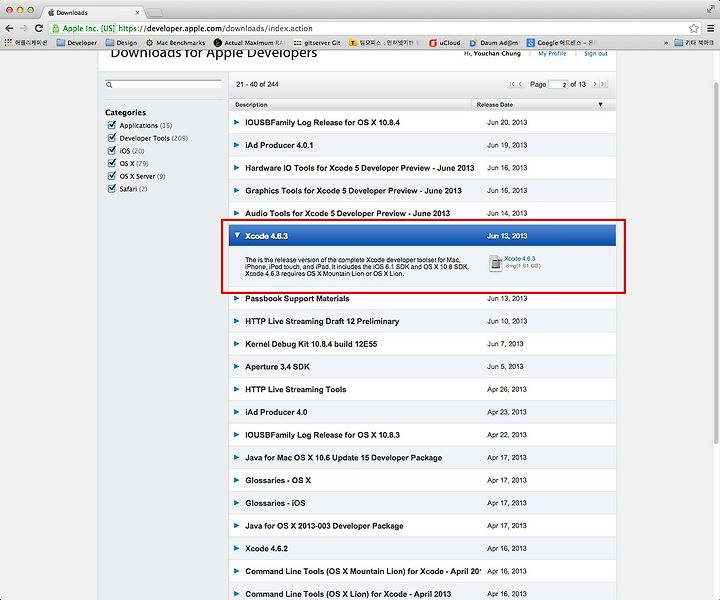Viewport: 720px width, 600px height.
Task: Open HTTP Live Streaming Draft 12 entry
Action: pyautogui.click(x=322, y=321)
